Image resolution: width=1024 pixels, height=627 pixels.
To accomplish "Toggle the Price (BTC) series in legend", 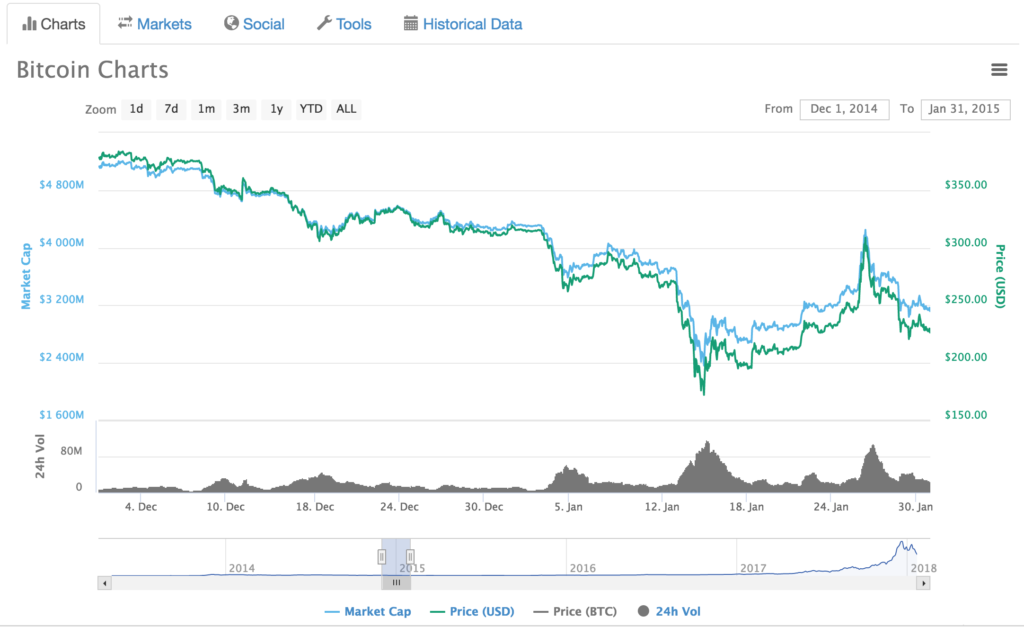I will coord(575,611).
